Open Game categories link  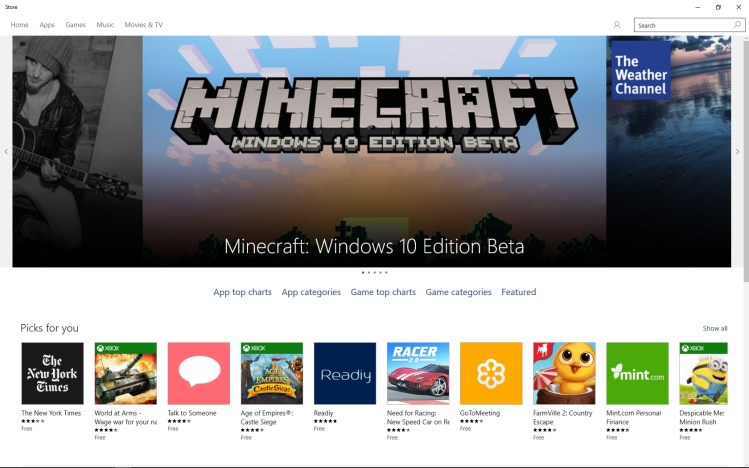(458, 292)
